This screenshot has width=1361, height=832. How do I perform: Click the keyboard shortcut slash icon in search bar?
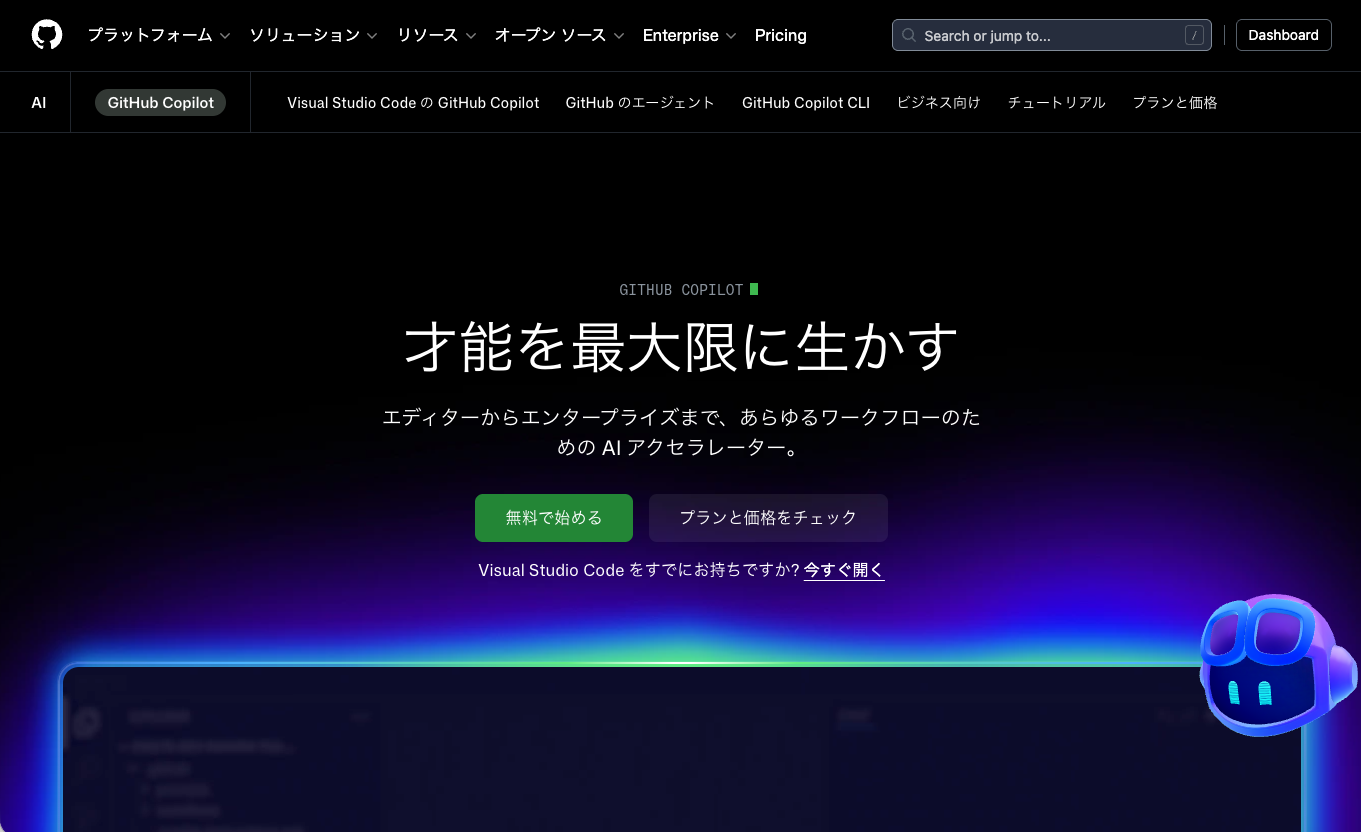(1194, 34)
